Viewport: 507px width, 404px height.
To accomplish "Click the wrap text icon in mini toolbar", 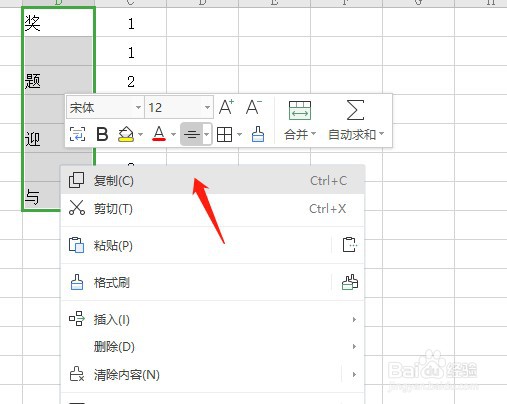I will [77, 134].
